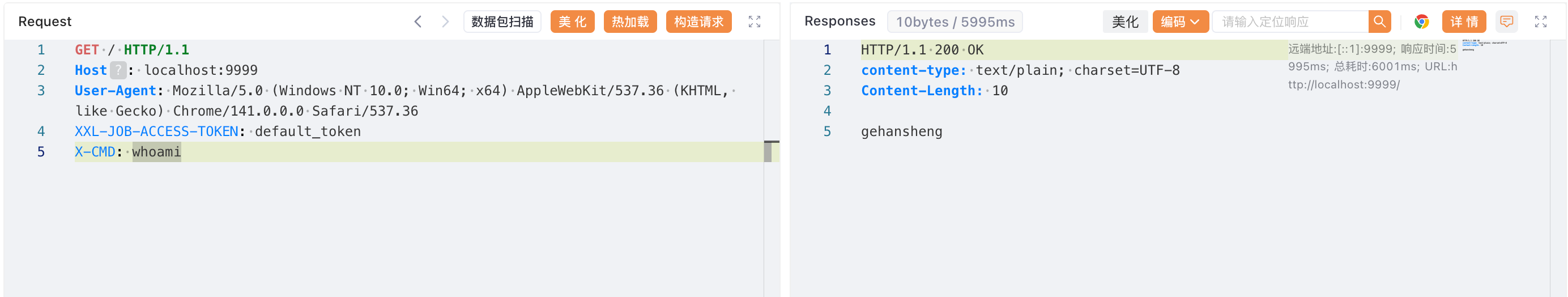Go to next request with right arrow
Viewport: 1568px width, 297px height.
[445, 22]
